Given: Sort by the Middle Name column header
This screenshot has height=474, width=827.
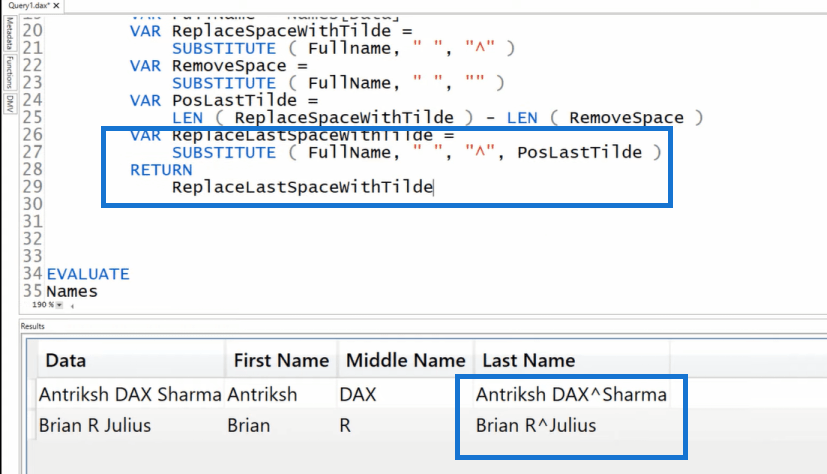Looking at the screenshot, I should pyautogui.click(x=406, y=360).
